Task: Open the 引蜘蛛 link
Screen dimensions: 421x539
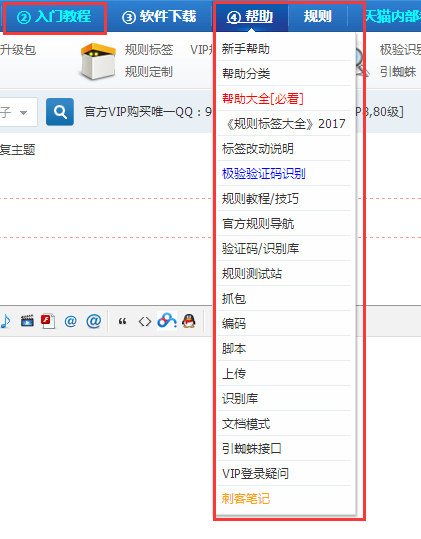Action: click(x=398, y=72)
